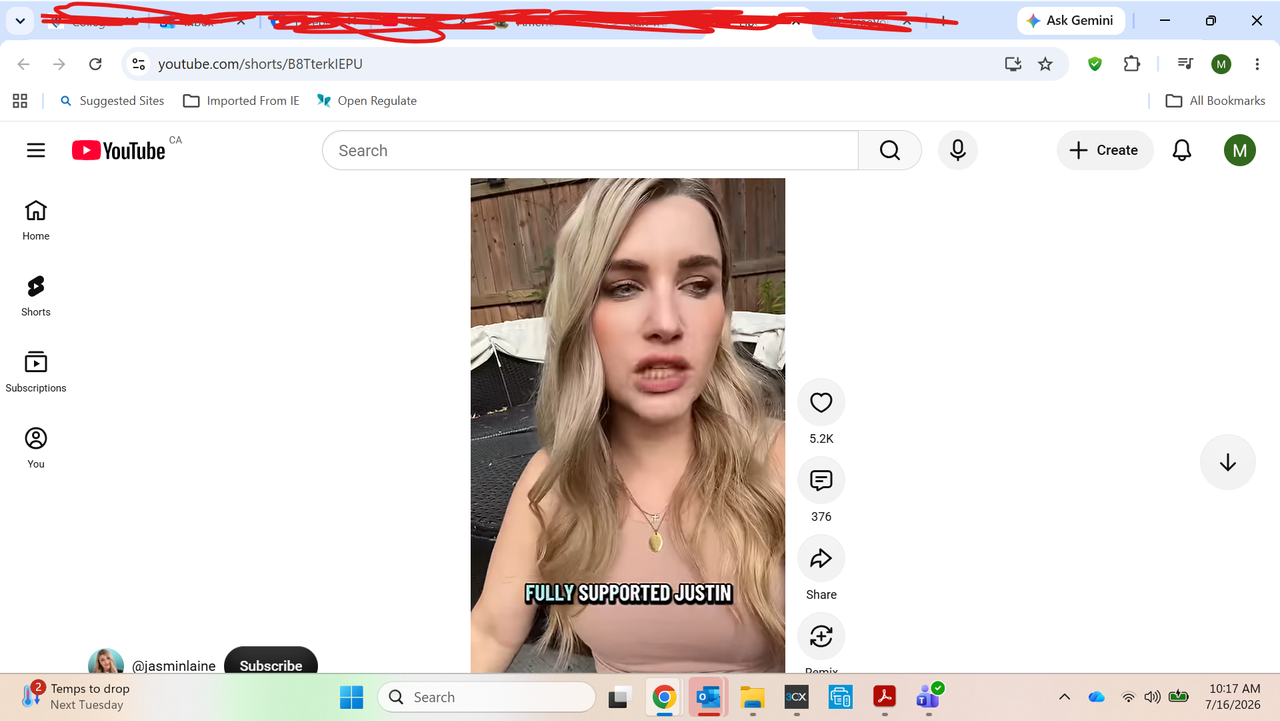This screenshot has height=721, width=1280.
Task: Open the Wi-Fi network tray icon
Action: point(1128,697)
